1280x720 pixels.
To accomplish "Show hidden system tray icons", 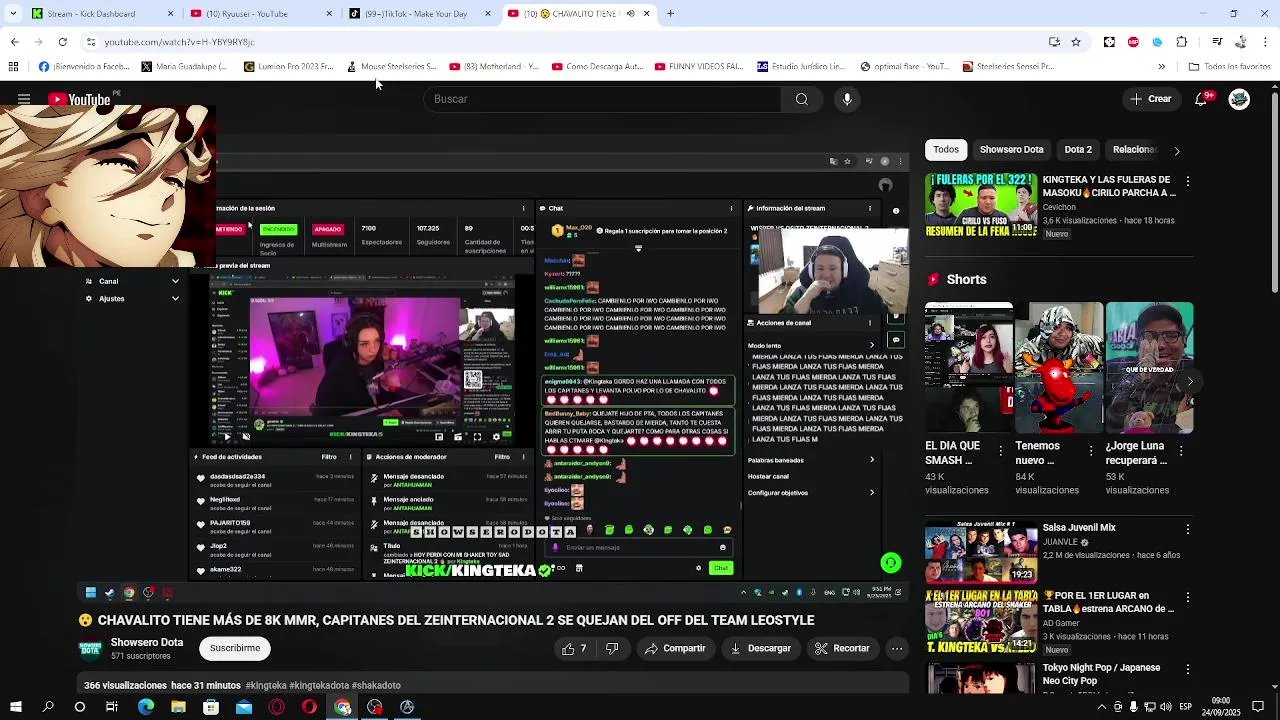I will 1101,707.
